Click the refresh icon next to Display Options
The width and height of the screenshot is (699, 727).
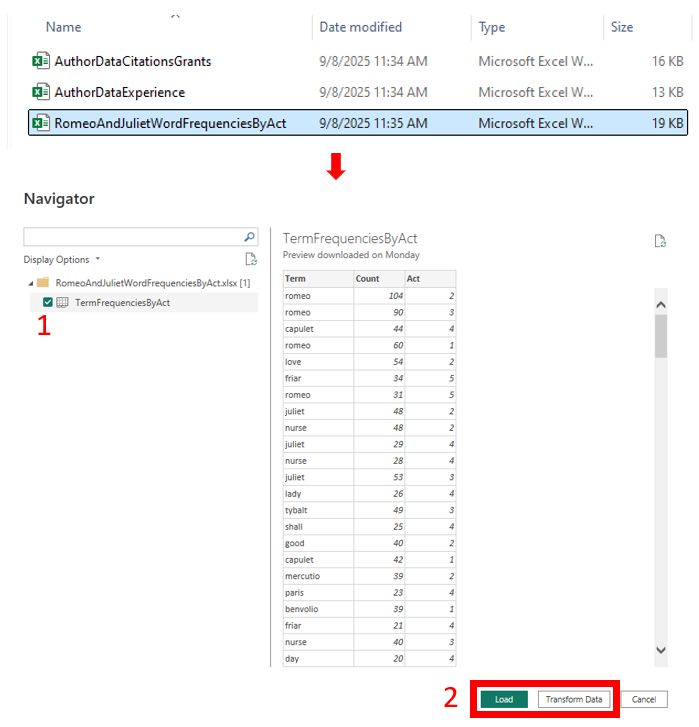(x=251, y=259)
